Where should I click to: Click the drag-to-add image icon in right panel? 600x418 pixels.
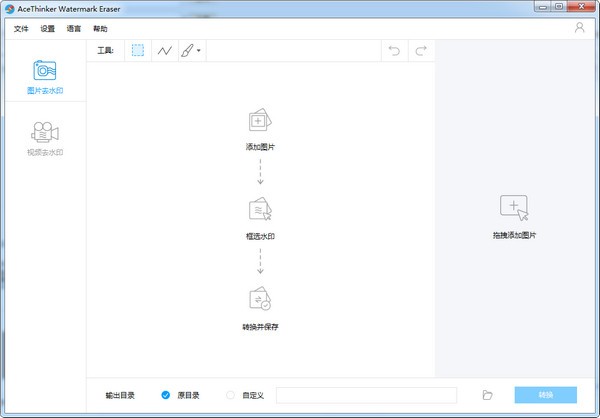click(x=514, y=208)
